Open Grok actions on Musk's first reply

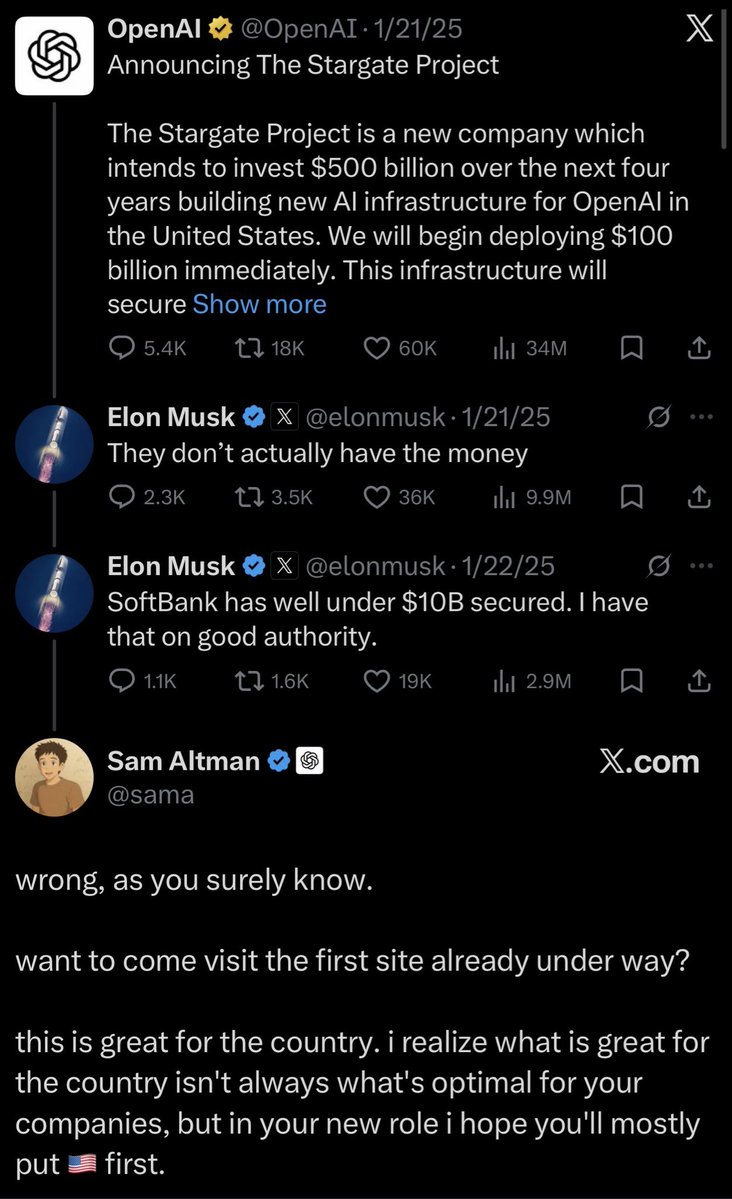659,418
